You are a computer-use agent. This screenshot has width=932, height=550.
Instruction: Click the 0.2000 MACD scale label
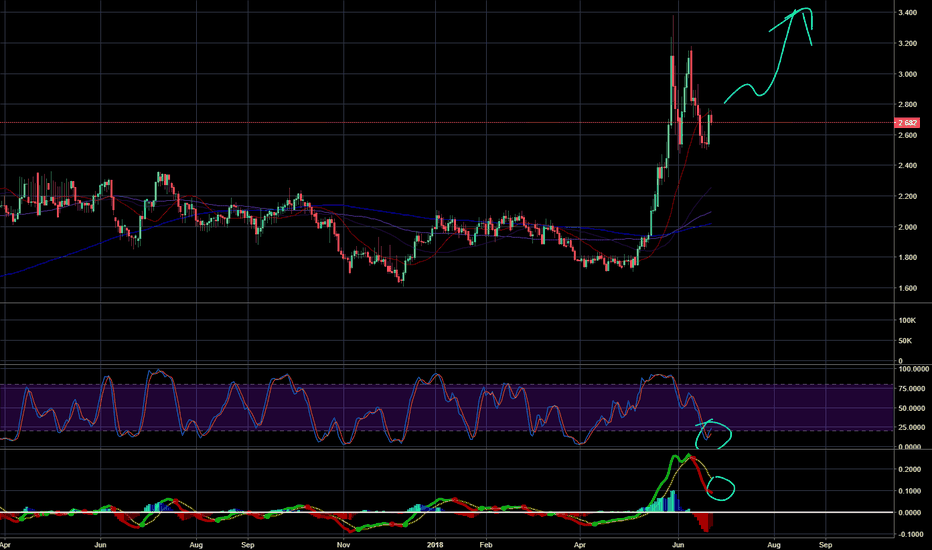[910, 470]
